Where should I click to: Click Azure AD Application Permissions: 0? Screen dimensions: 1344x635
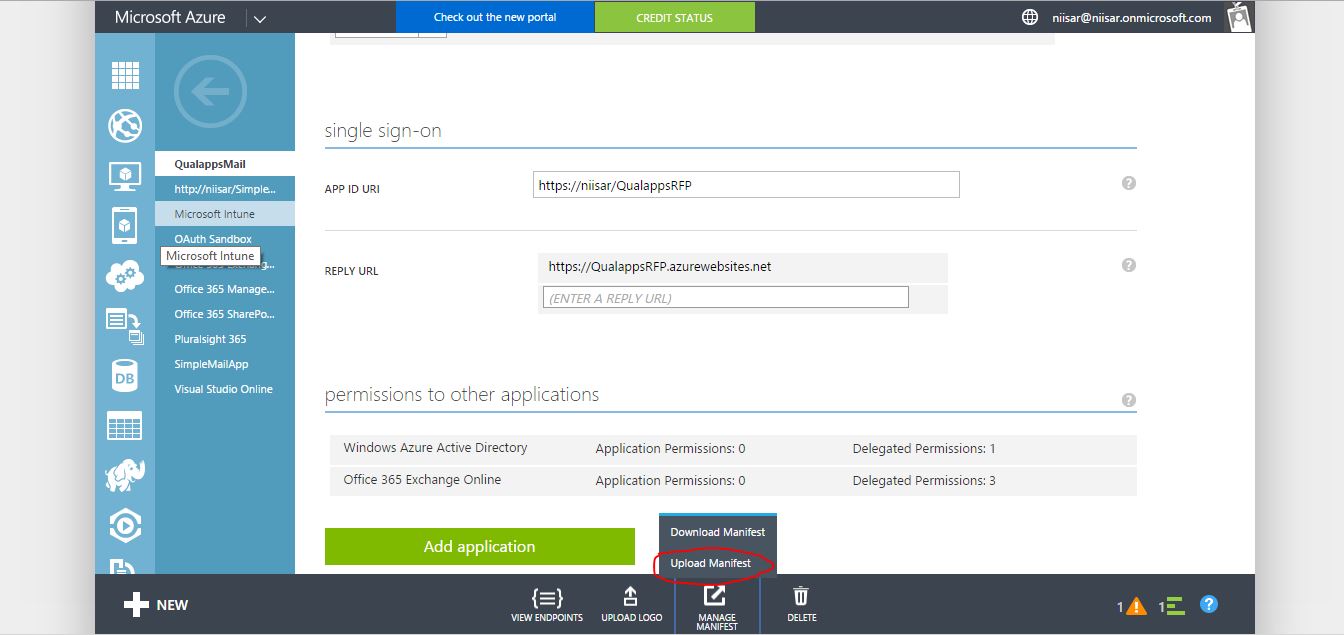(x=670, y=449)
